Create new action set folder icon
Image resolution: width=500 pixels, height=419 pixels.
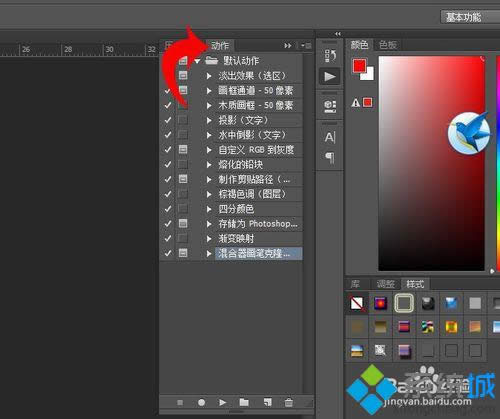tap(244, 402)
